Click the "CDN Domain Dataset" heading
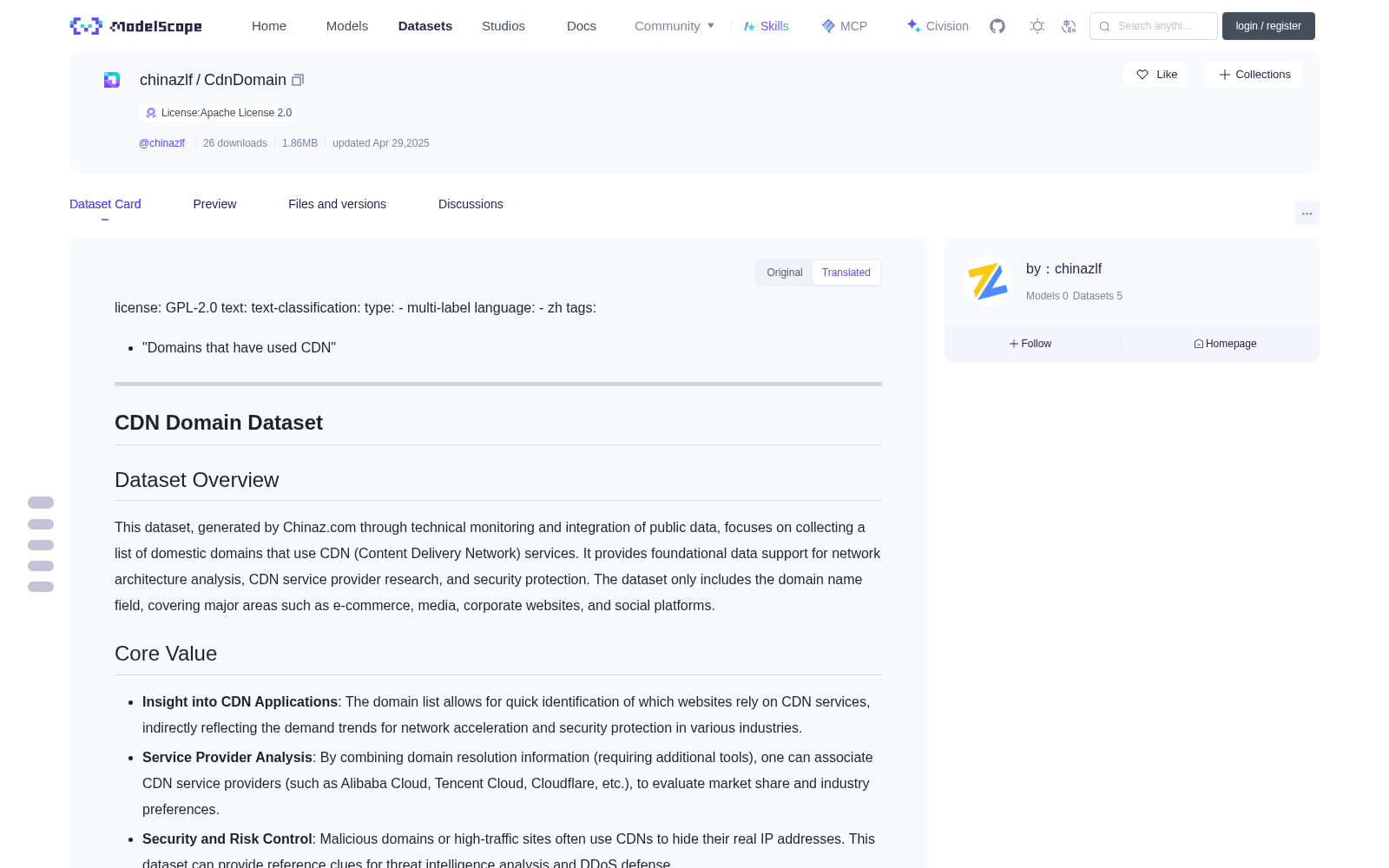This screenshot has height=868, width=1389. tap(219, 423)
